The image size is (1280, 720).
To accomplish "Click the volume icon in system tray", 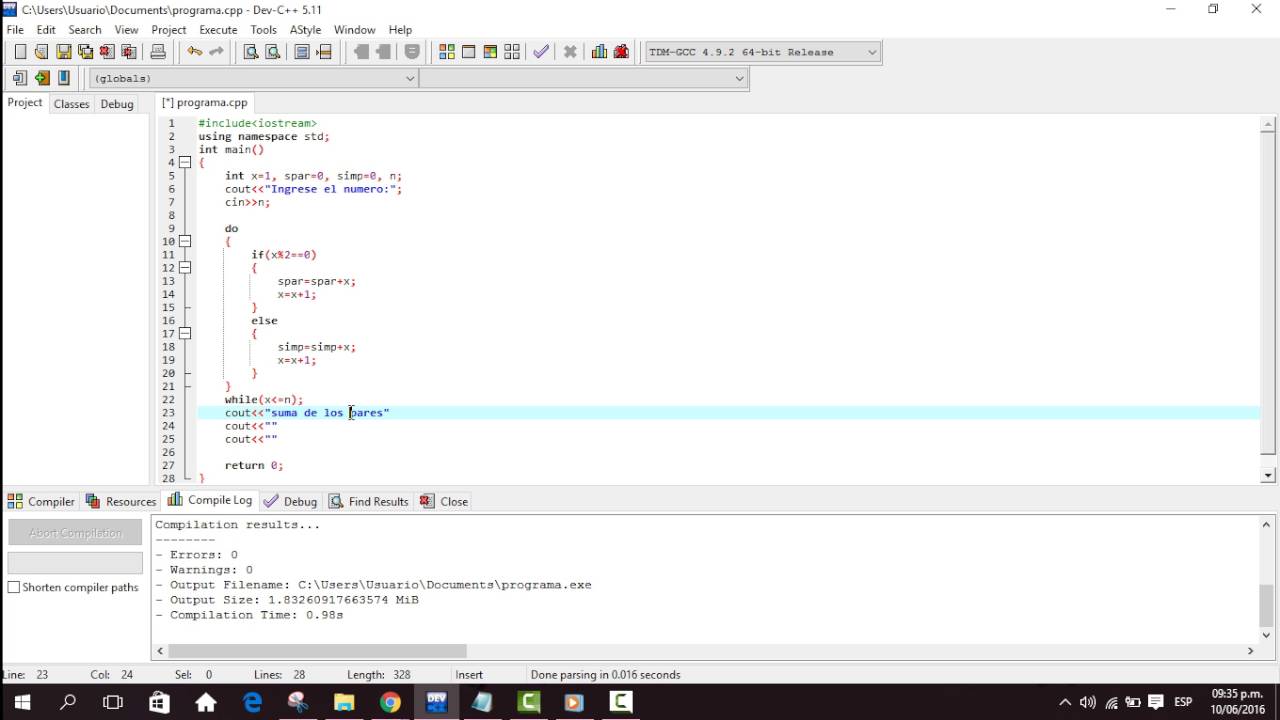I will point(1087,702).
